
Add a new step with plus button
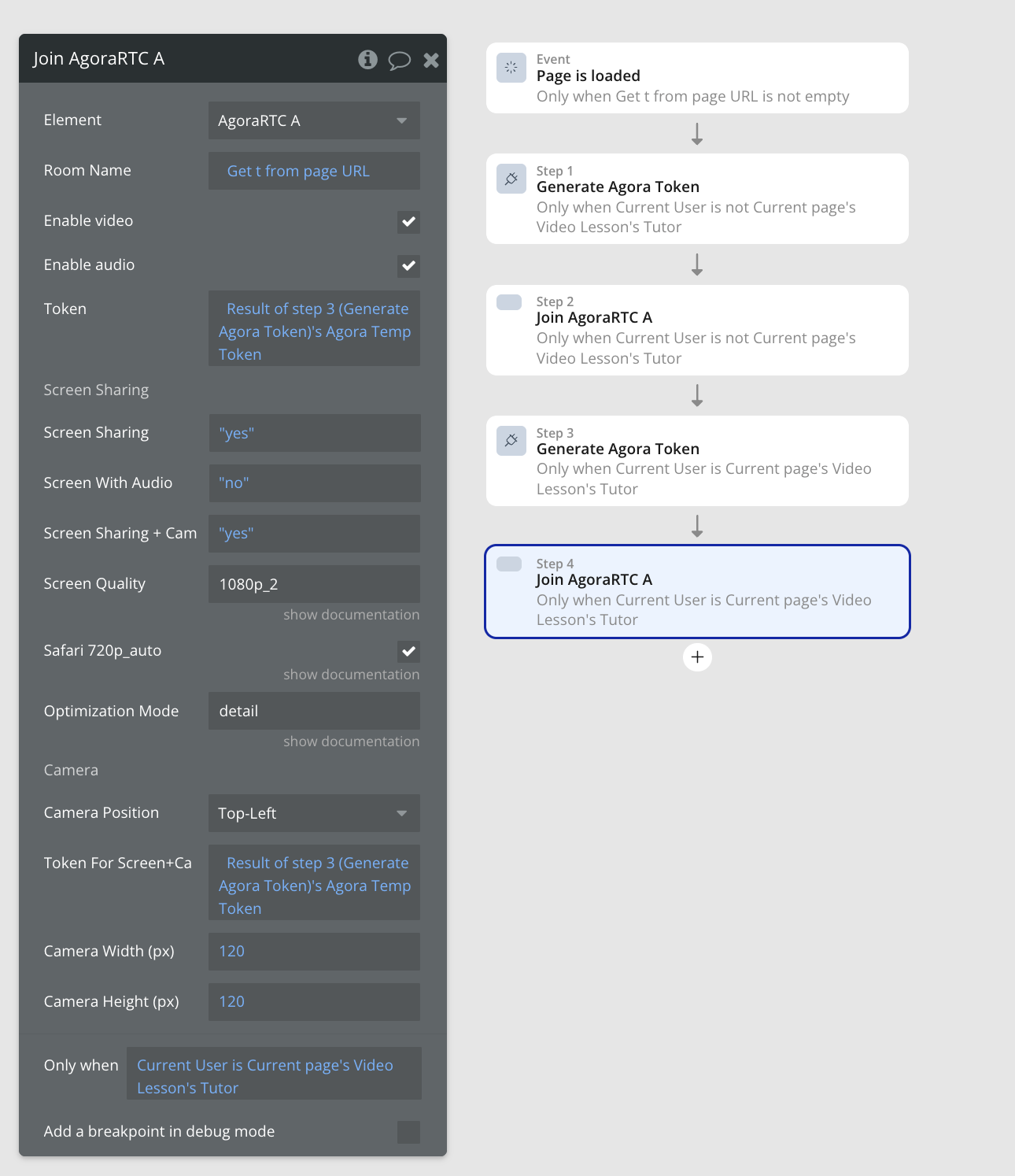[x=697, y=656]
